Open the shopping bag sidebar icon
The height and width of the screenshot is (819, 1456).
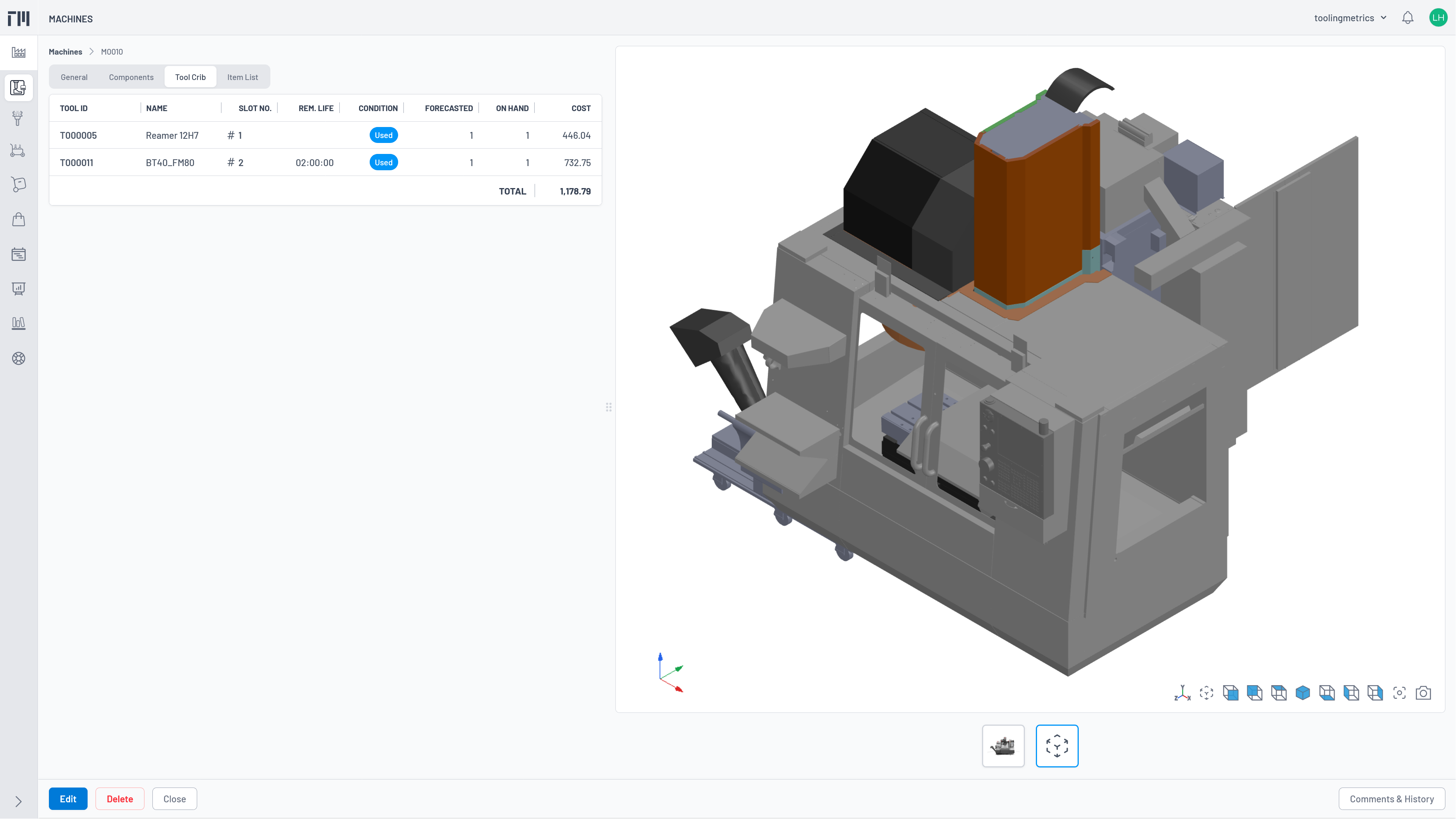coord(19,219)
